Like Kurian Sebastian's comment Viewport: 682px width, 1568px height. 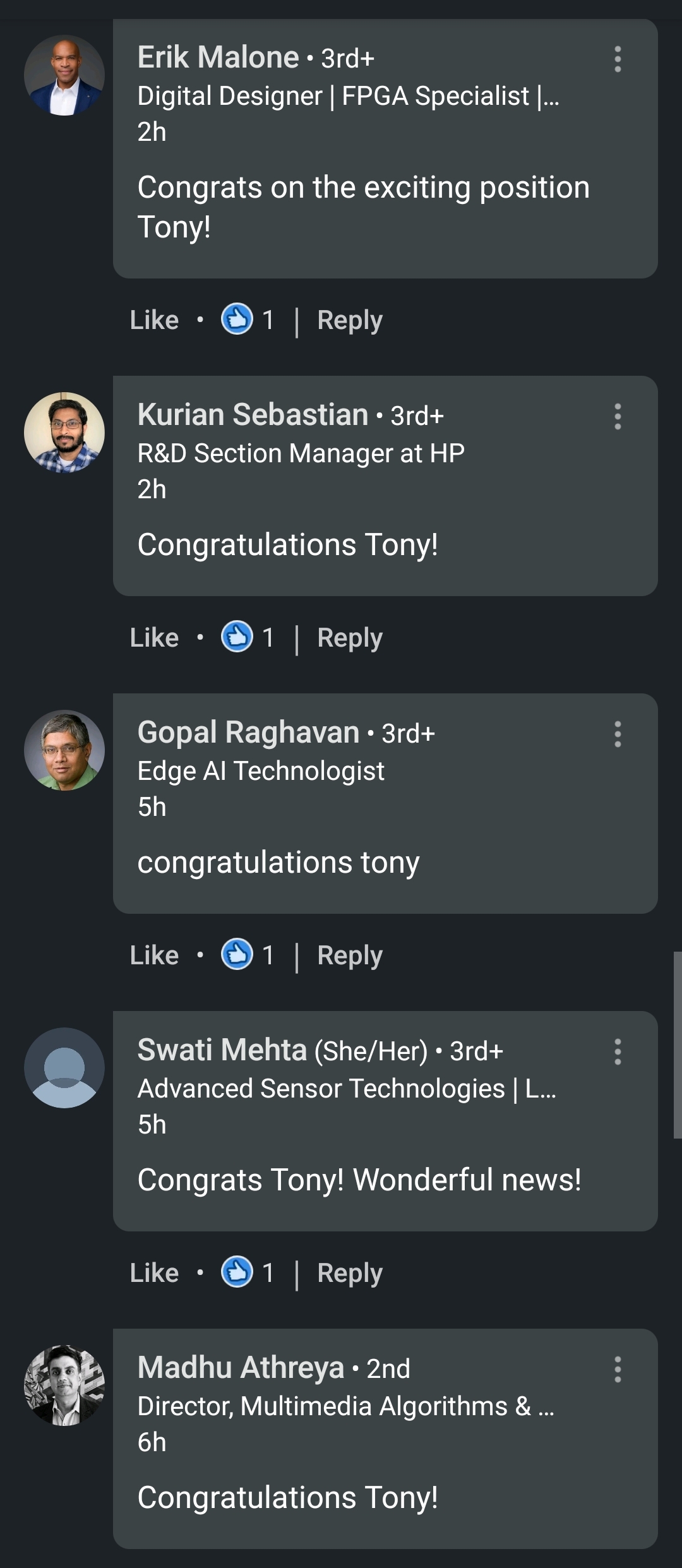[154, 638]
